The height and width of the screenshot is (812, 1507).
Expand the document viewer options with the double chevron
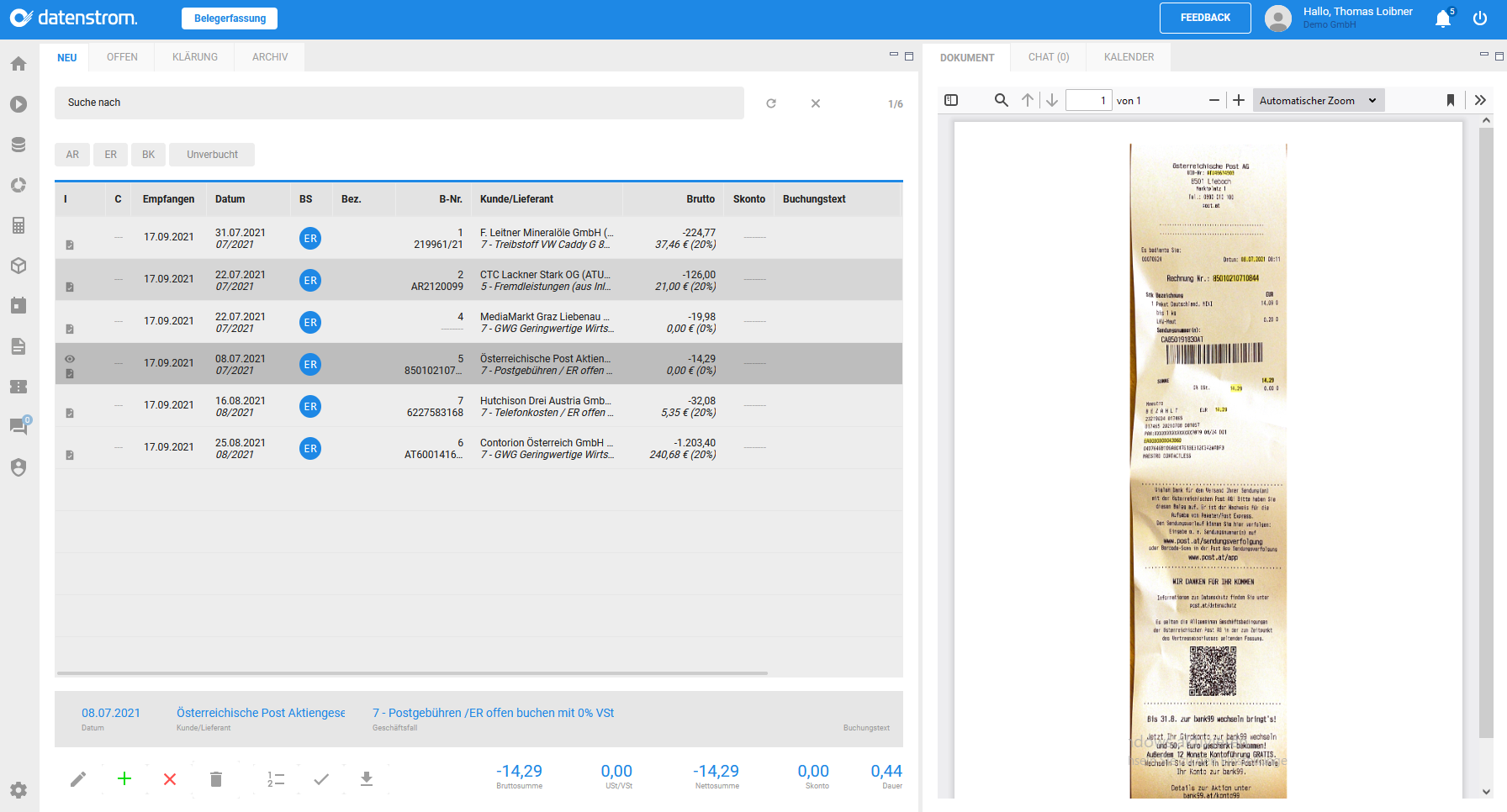1480,100
